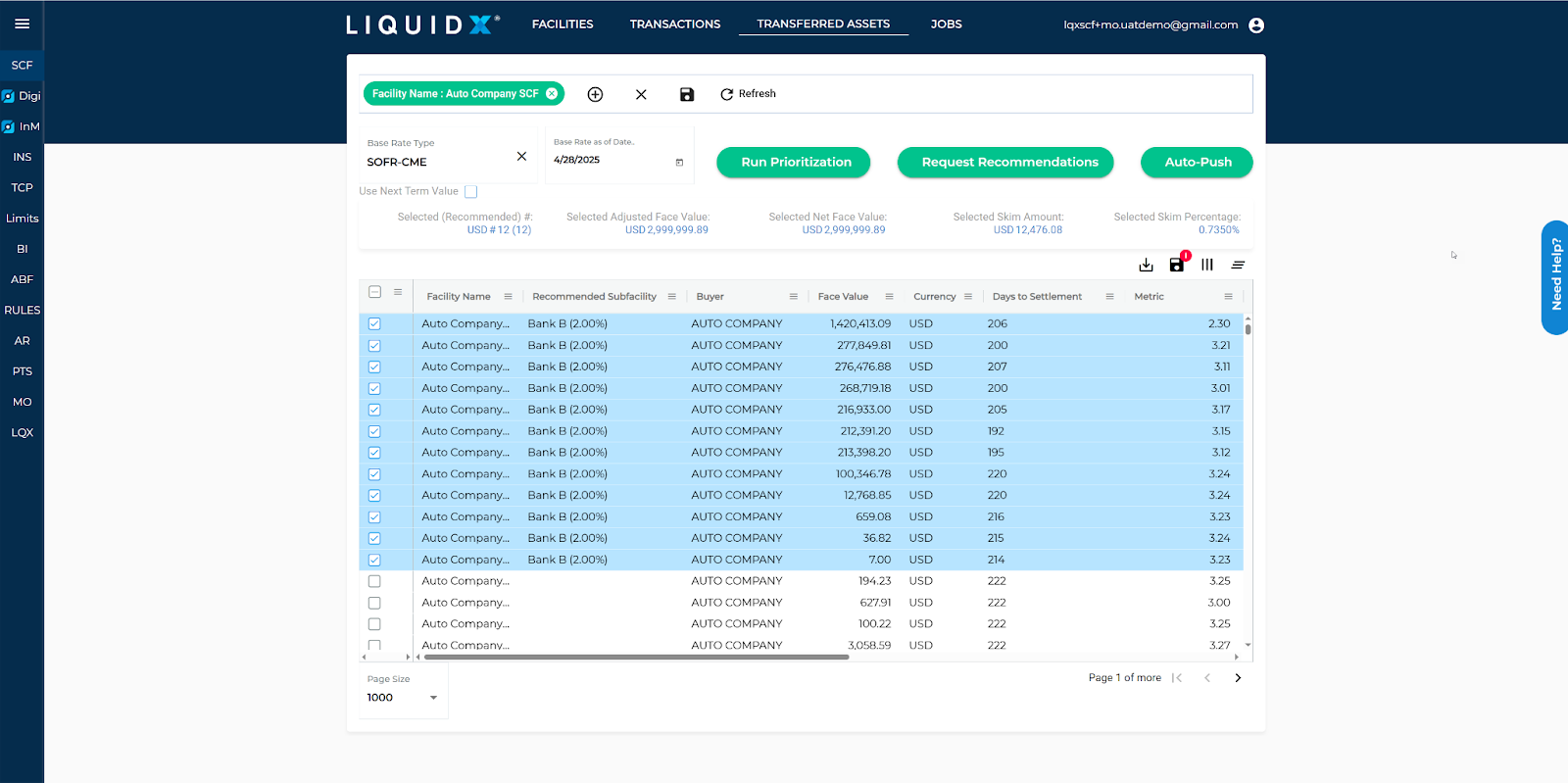The width and height of the screenshot is (1568, 783).
Task: Open the column chooser icon
Action: [1207, 265]
